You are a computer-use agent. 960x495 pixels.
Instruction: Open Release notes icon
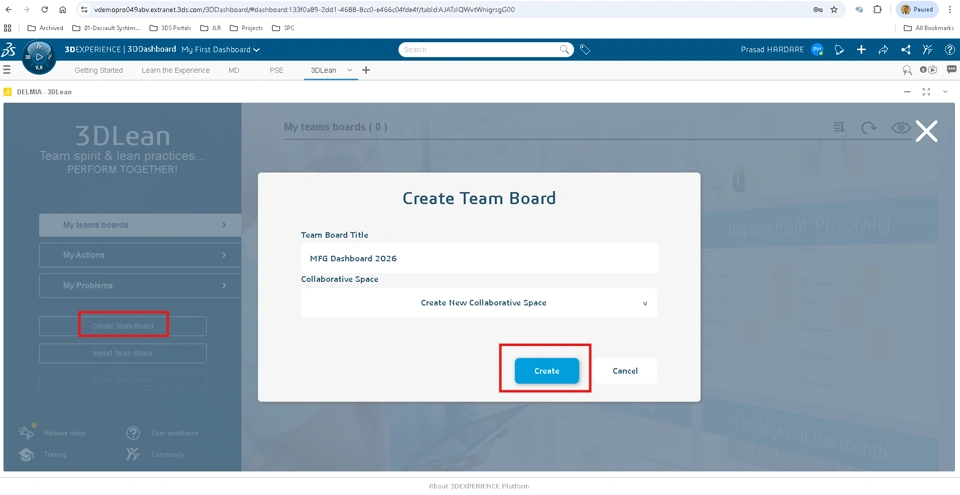26,432
